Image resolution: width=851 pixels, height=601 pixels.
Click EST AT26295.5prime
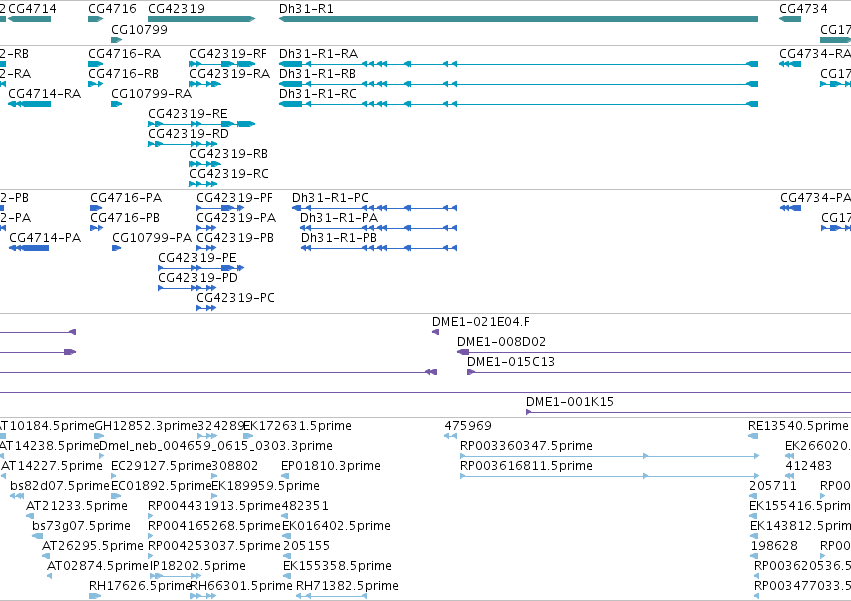click(x=93, y=546)
